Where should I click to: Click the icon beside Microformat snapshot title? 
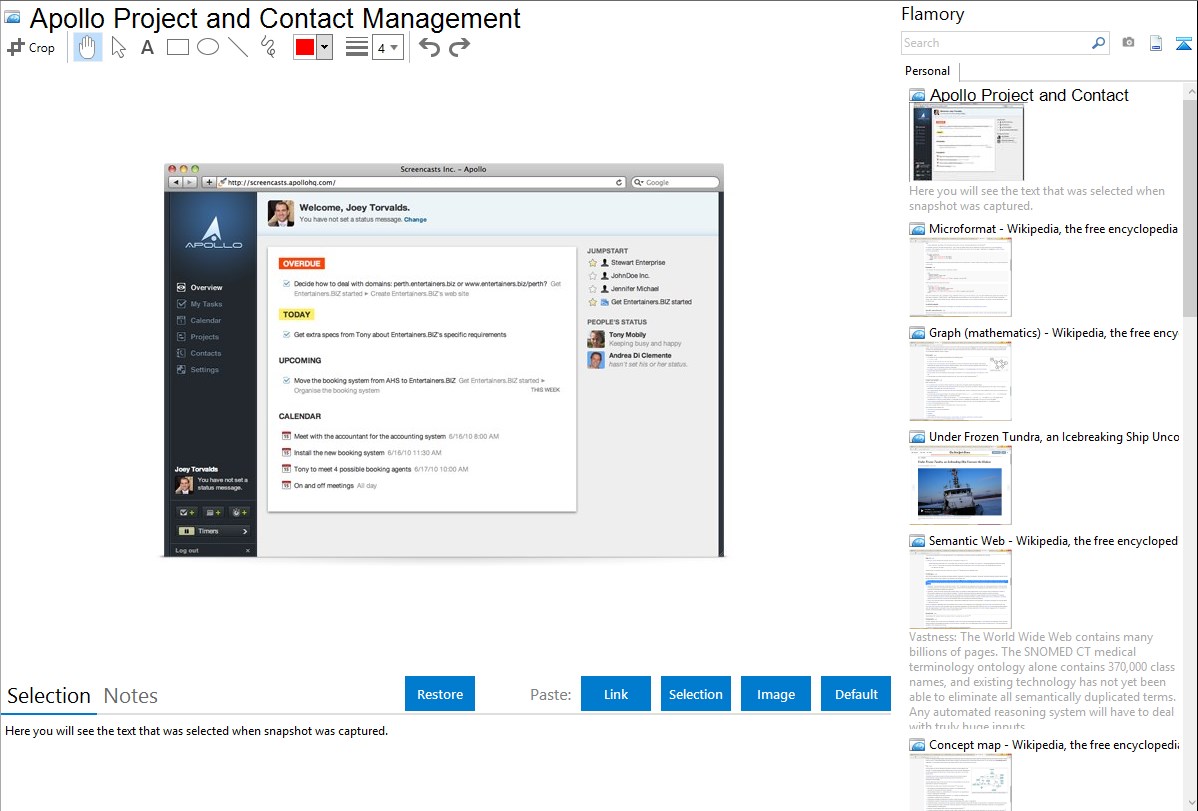click(917, 229)
